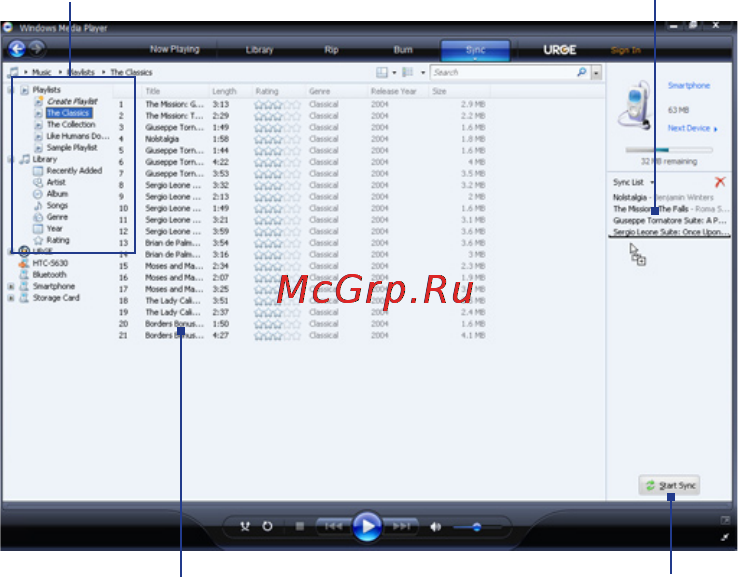This screenshot has height=577, width=738.
Task: Select the Bluetooth device entry
Action: click(49, 274)
